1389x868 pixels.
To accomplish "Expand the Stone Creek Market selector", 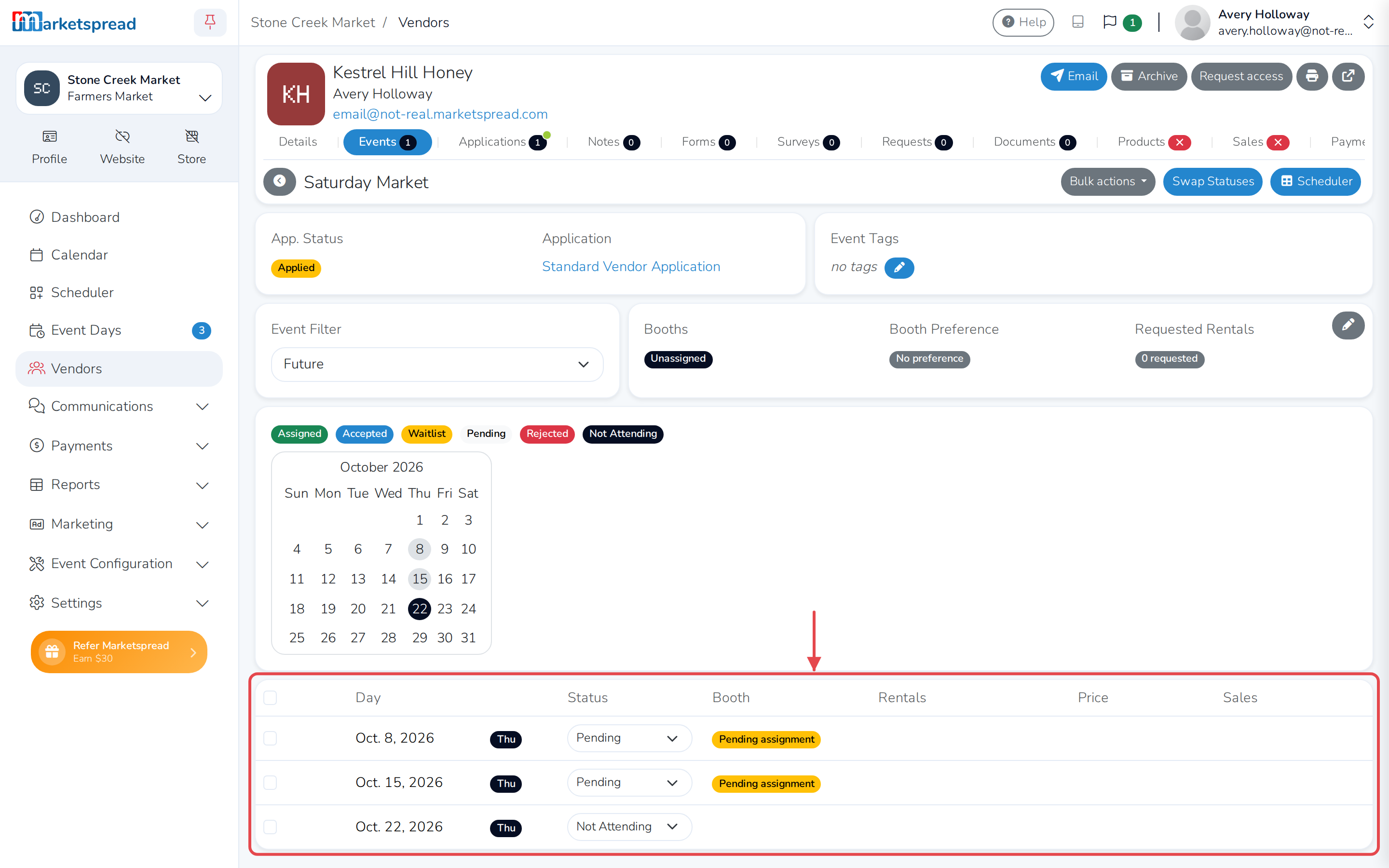I will point(119,88).
